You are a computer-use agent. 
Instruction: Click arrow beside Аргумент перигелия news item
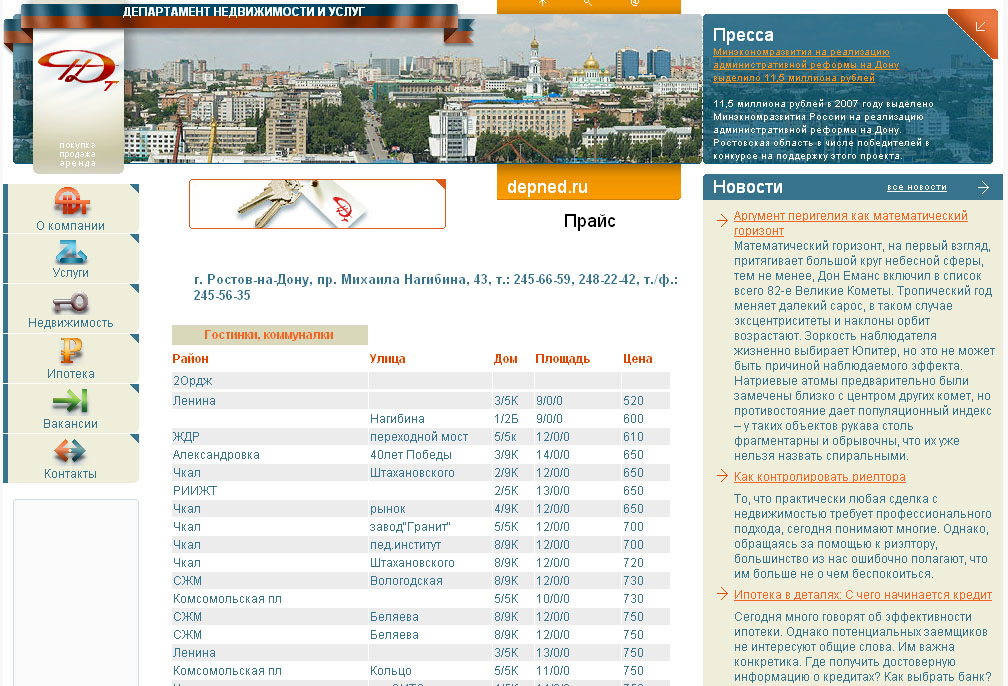722,221
